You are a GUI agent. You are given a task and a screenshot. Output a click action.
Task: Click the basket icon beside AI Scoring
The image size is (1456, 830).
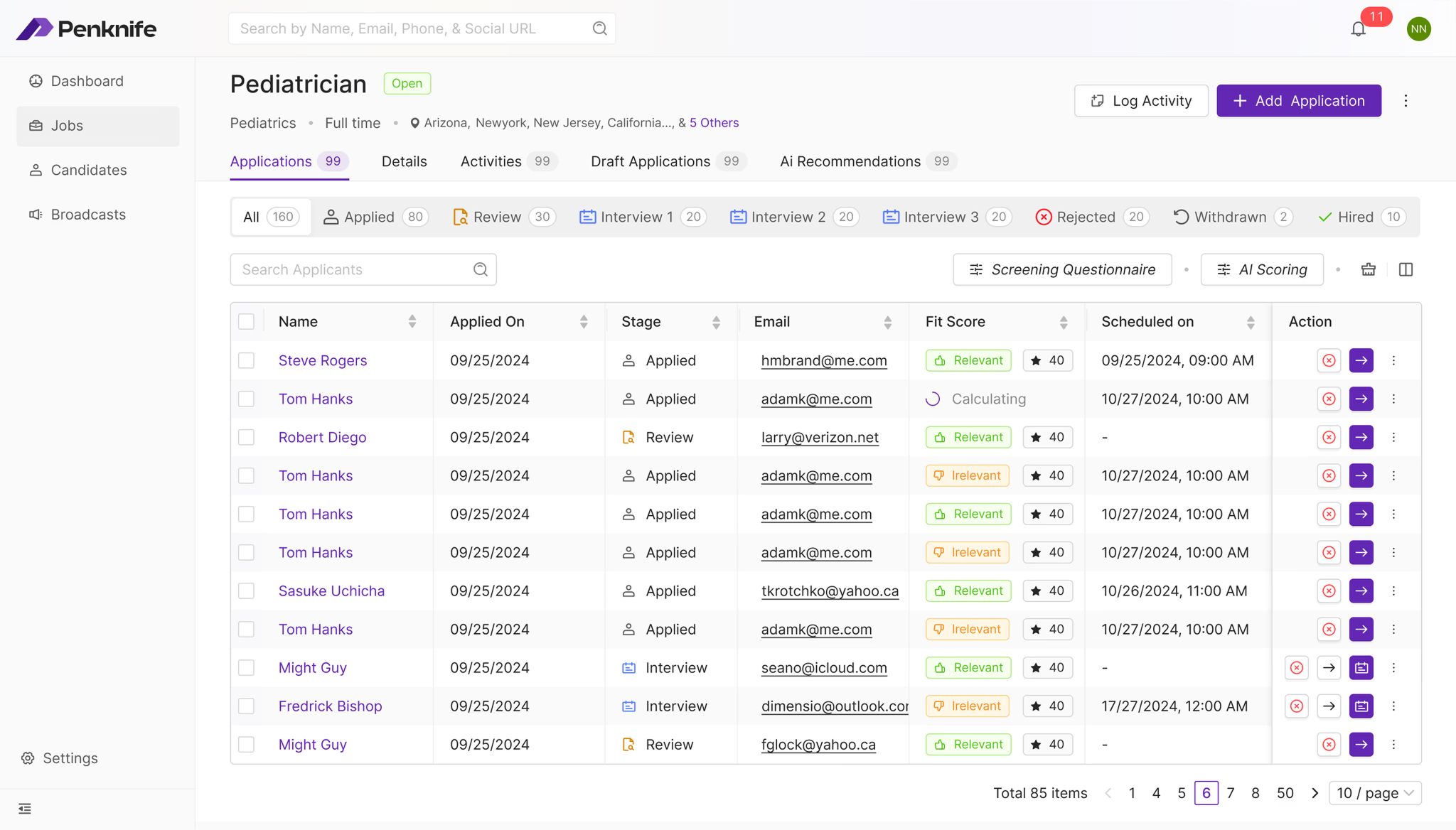coord(1368,269)
